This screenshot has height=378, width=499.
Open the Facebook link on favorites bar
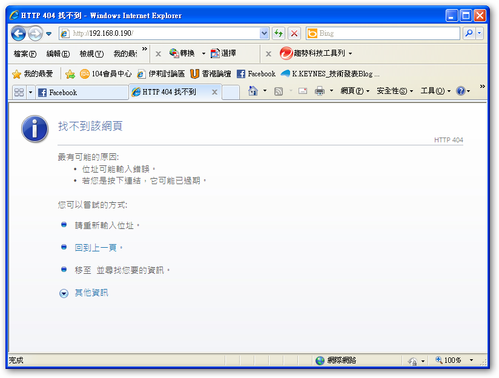[x=256, y=74]
